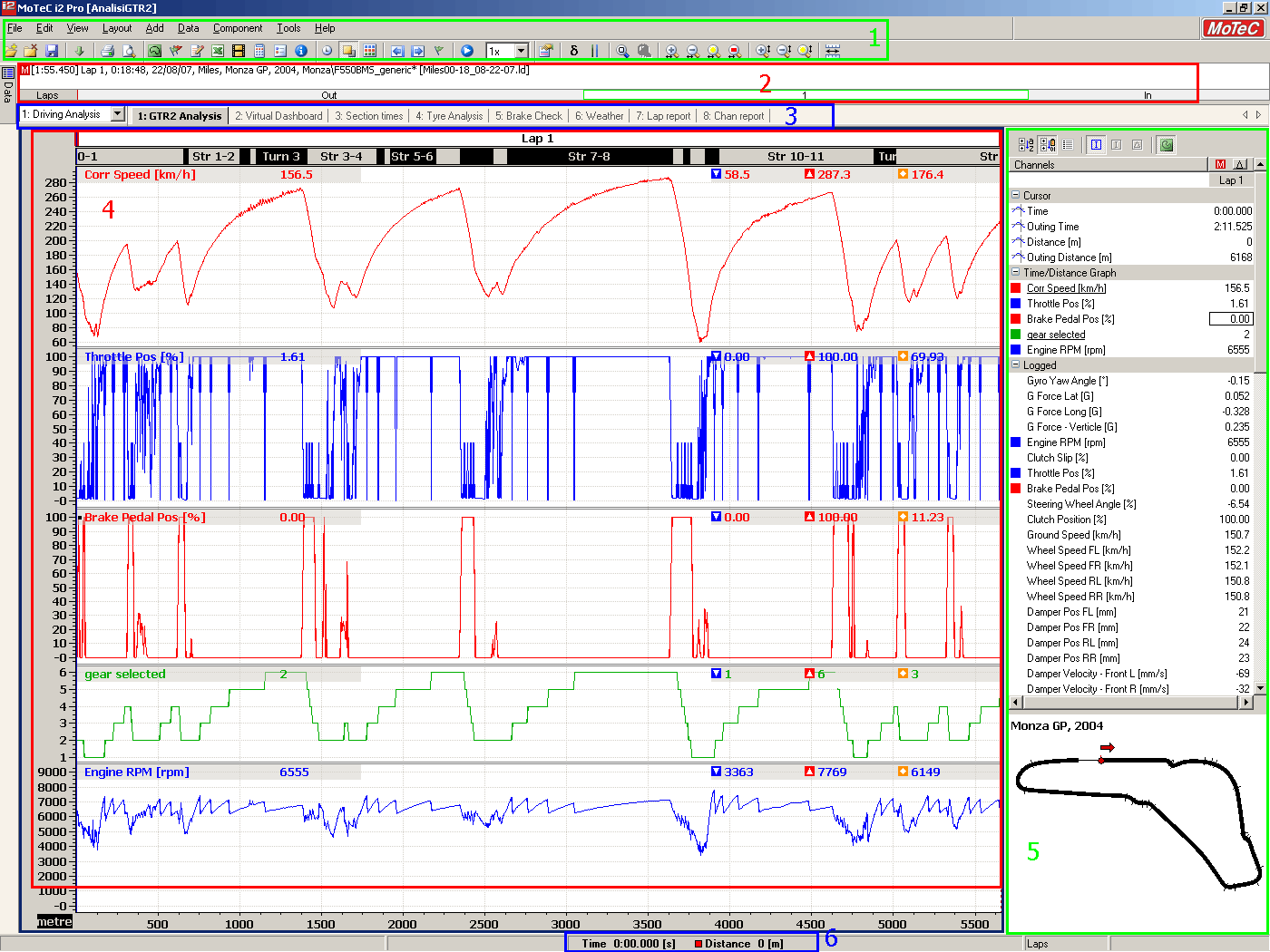Toggle alphabetical channel sort button

point(1026,144)
